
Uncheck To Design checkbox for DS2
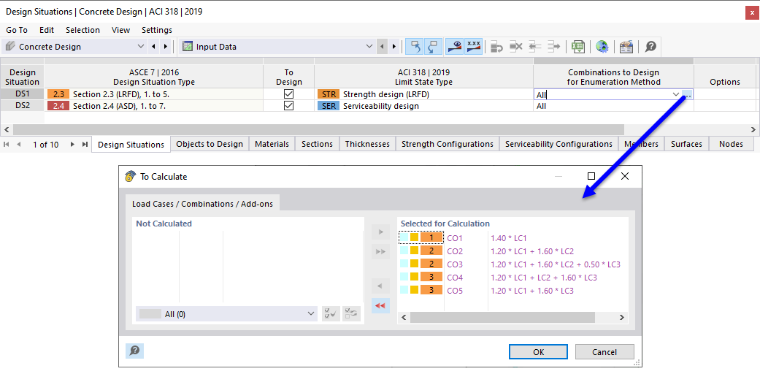tap(289, 106)
